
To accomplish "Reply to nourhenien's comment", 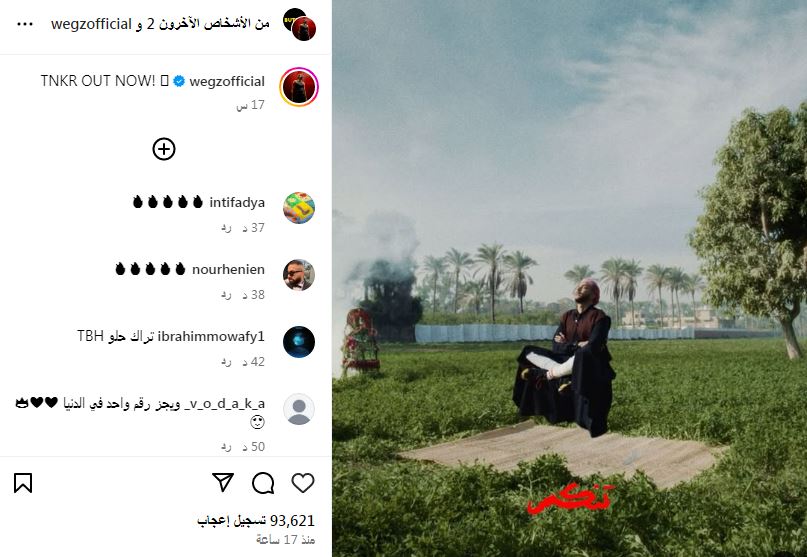I will click(x=226, y=294).
